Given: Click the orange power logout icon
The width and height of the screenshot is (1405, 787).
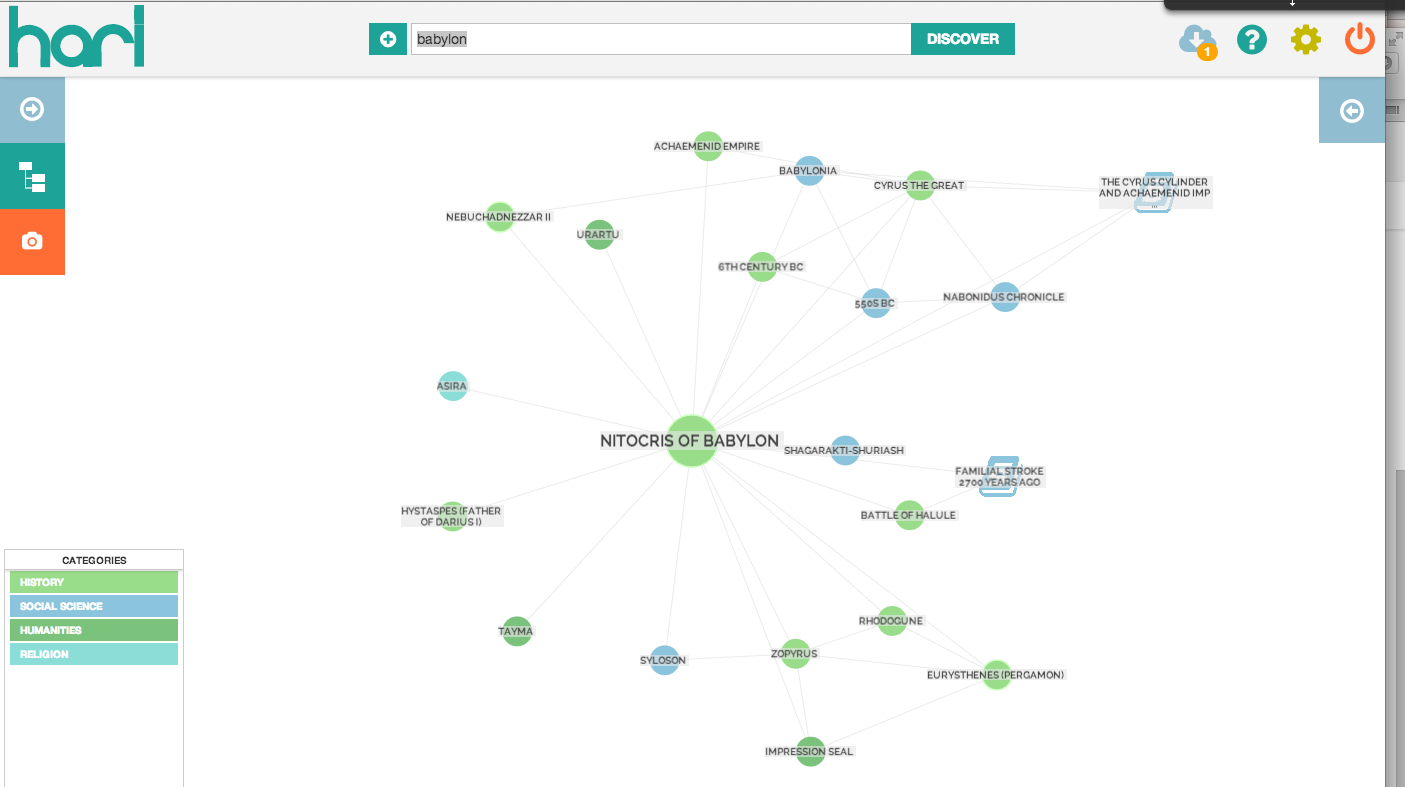Looking at the screenshot, I should [x=1359, y=39].
